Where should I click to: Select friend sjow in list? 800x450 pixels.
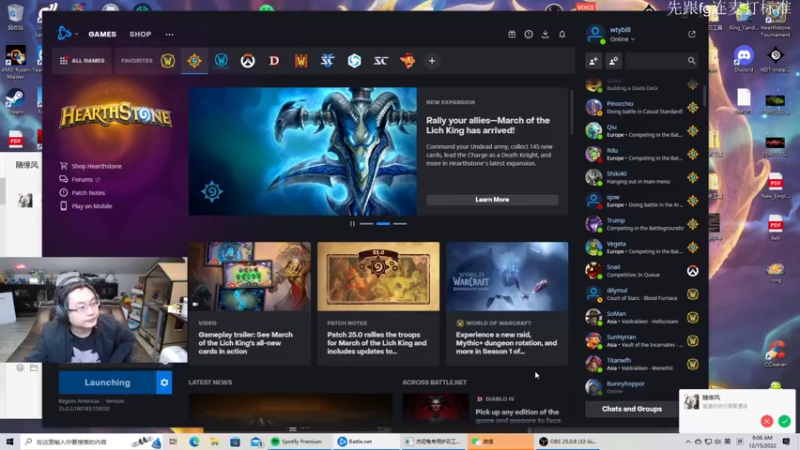[642, 201]
